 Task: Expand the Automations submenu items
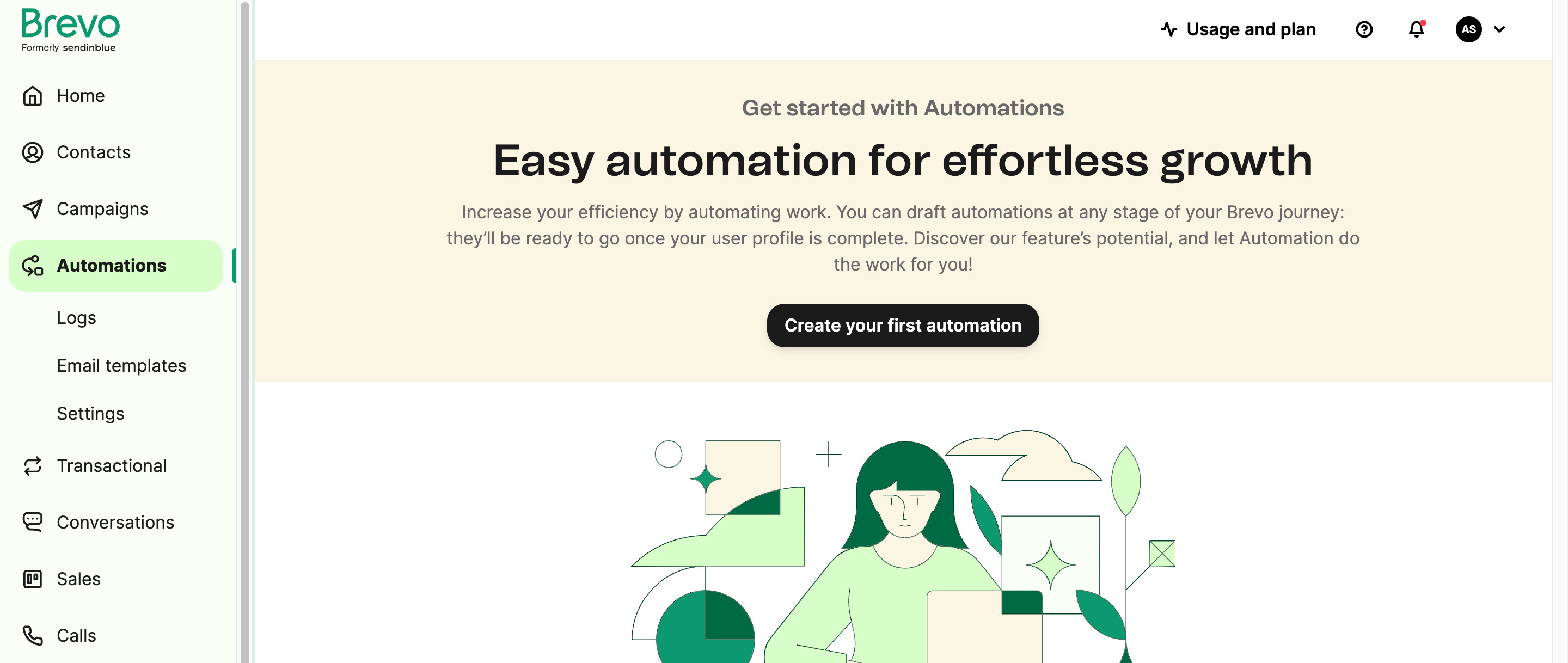click(111, 265)
